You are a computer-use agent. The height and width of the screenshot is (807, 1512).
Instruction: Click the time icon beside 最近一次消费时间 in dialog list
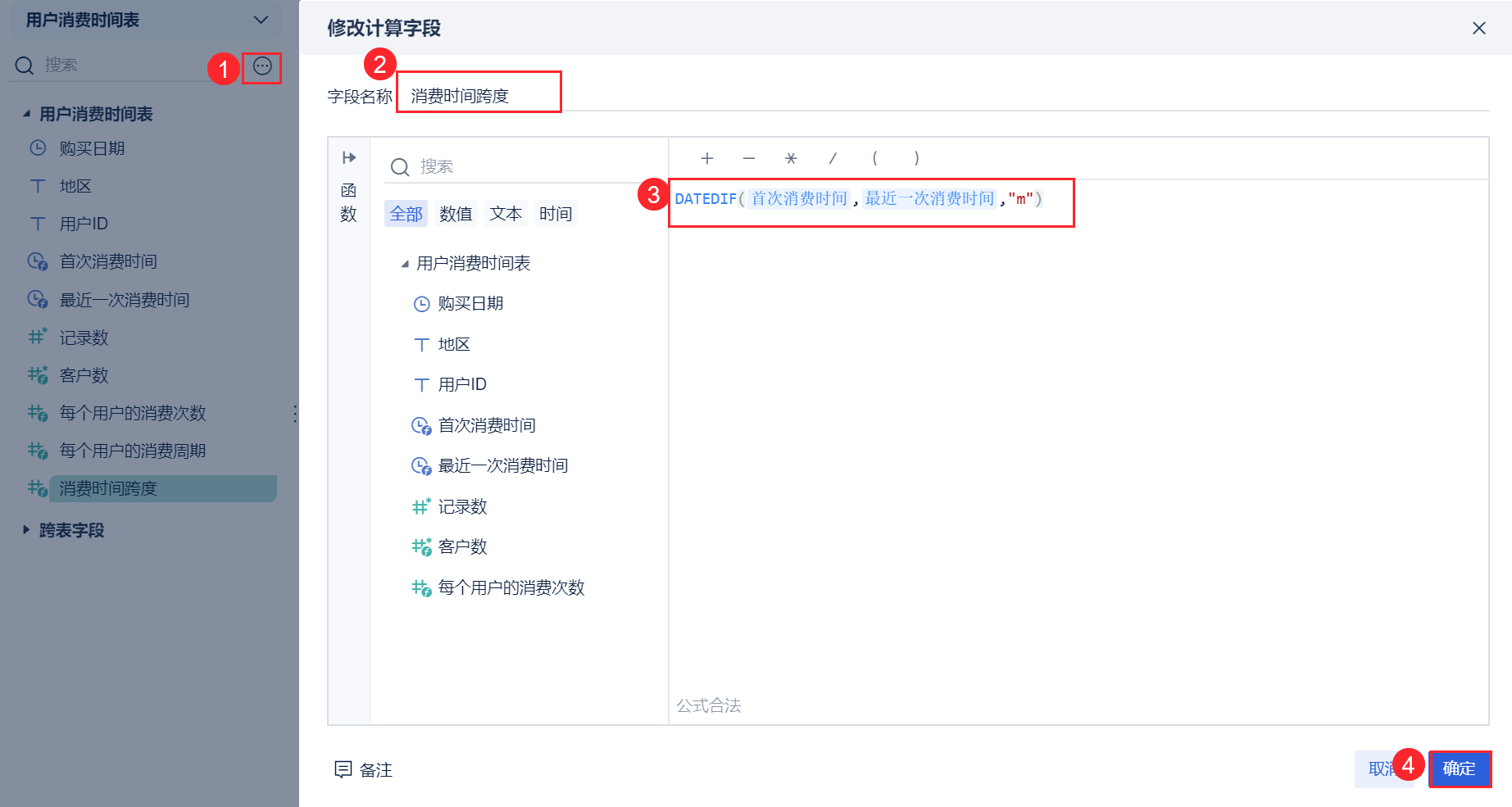421,466
